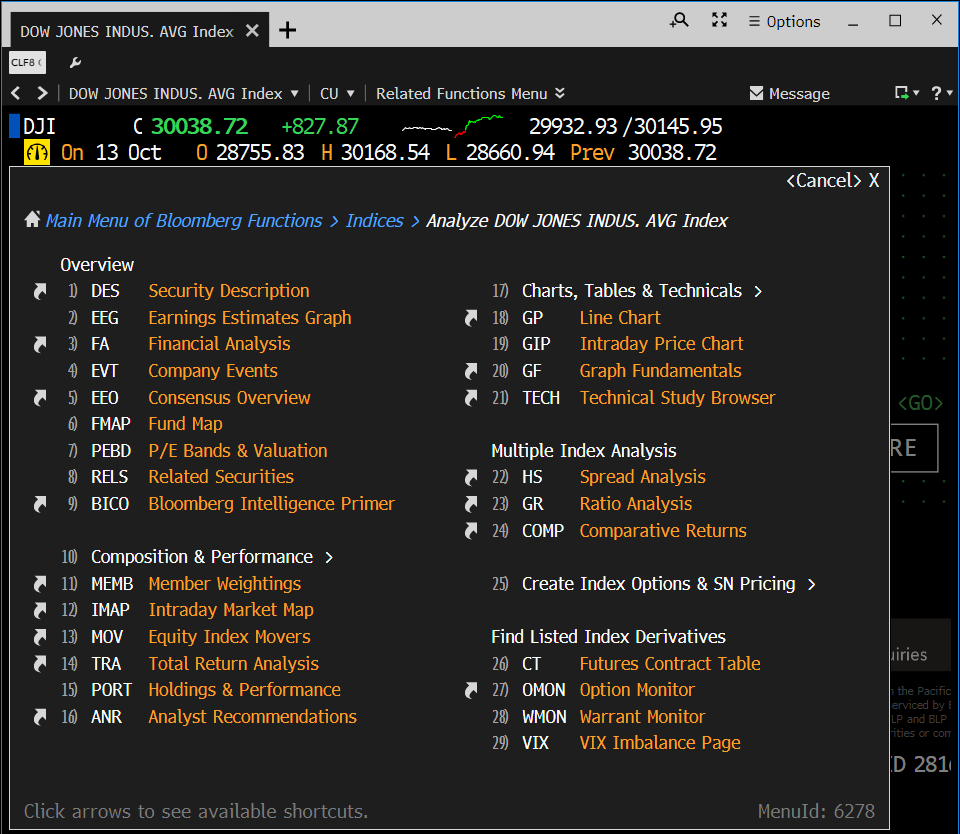The image size is (960, 834).
Task: Click the Main Menu of Bloomberg Functions breadcrumb
Action: [x=183, y=220]
